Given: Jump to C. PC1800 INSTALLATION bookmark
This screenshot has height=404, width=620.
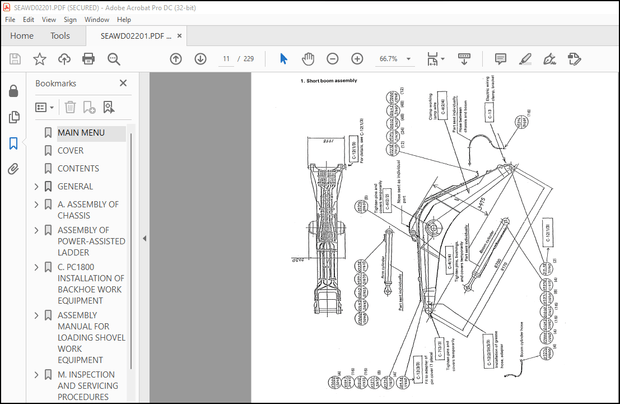Looking at the screenshot, I should (x=91, y=284).
